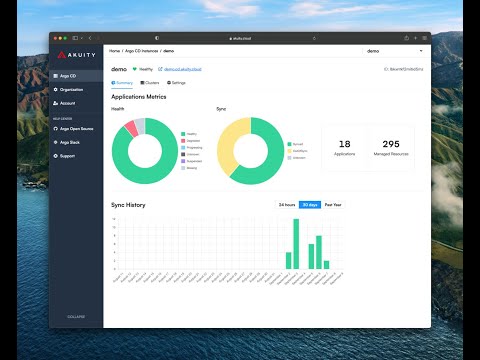Click the GitHub icon beside Argo Open Source
This screenshot has height=360, width=480.
point(56,129)
